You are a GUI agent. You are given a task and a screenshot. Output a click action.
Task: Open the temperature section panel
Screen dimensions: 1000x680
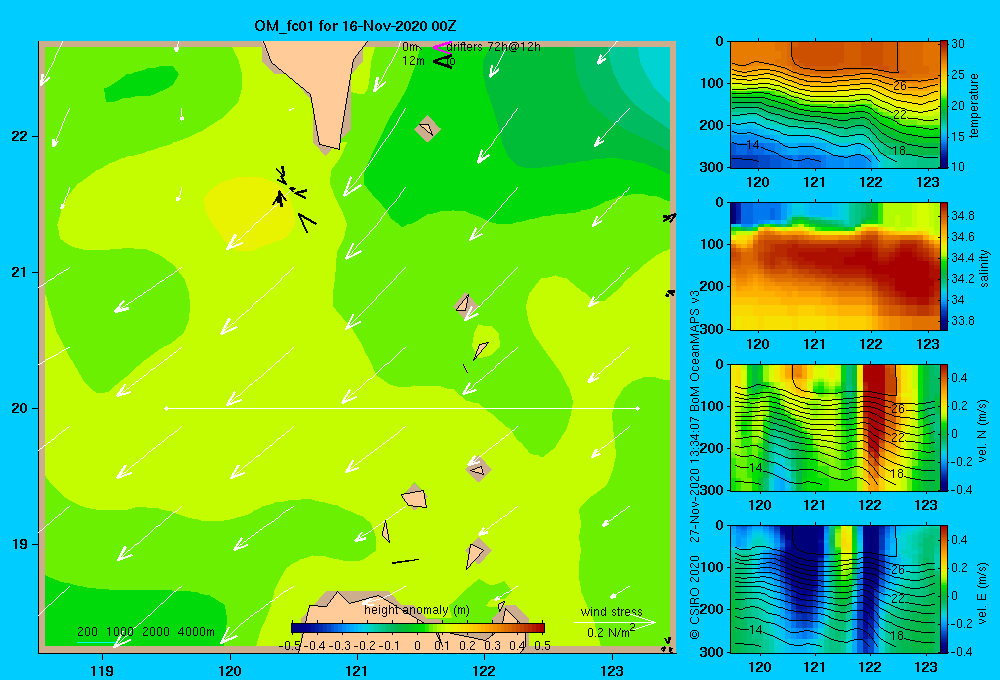[x=834, y=105]
